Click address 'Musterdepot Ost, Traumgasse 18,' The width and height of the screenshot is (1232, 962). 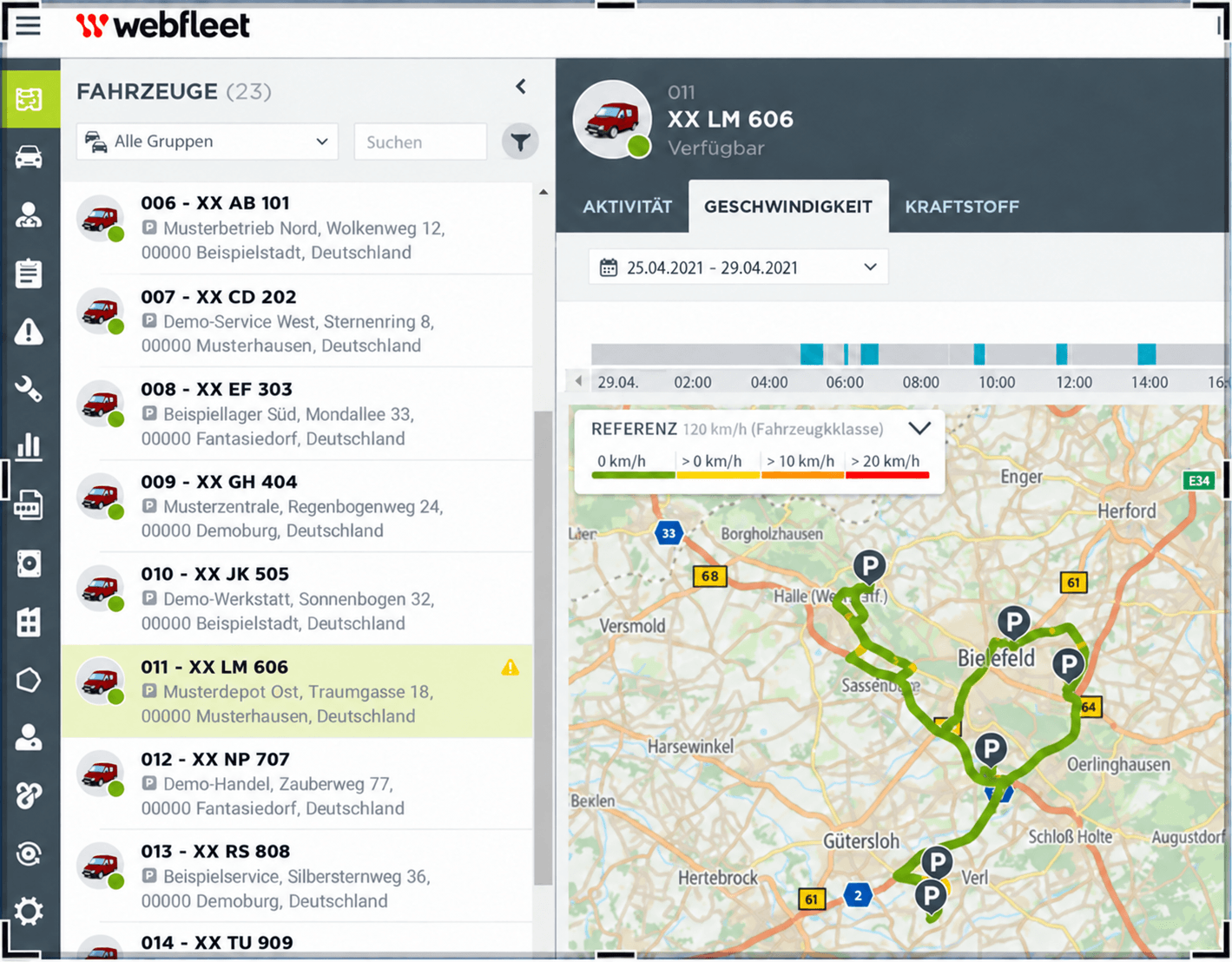[298, 692]
